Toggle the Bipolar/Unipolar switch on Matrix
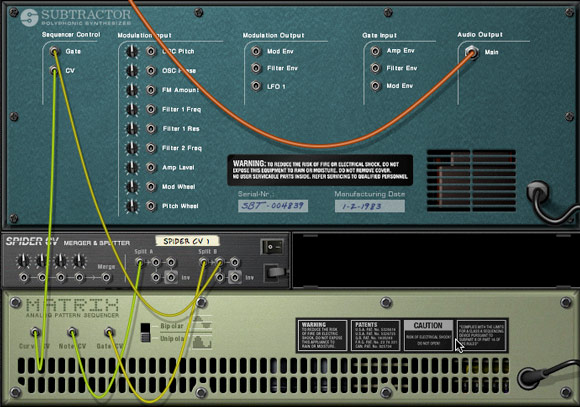This screenshot has height=407, width=580. [x=145, y=332]
